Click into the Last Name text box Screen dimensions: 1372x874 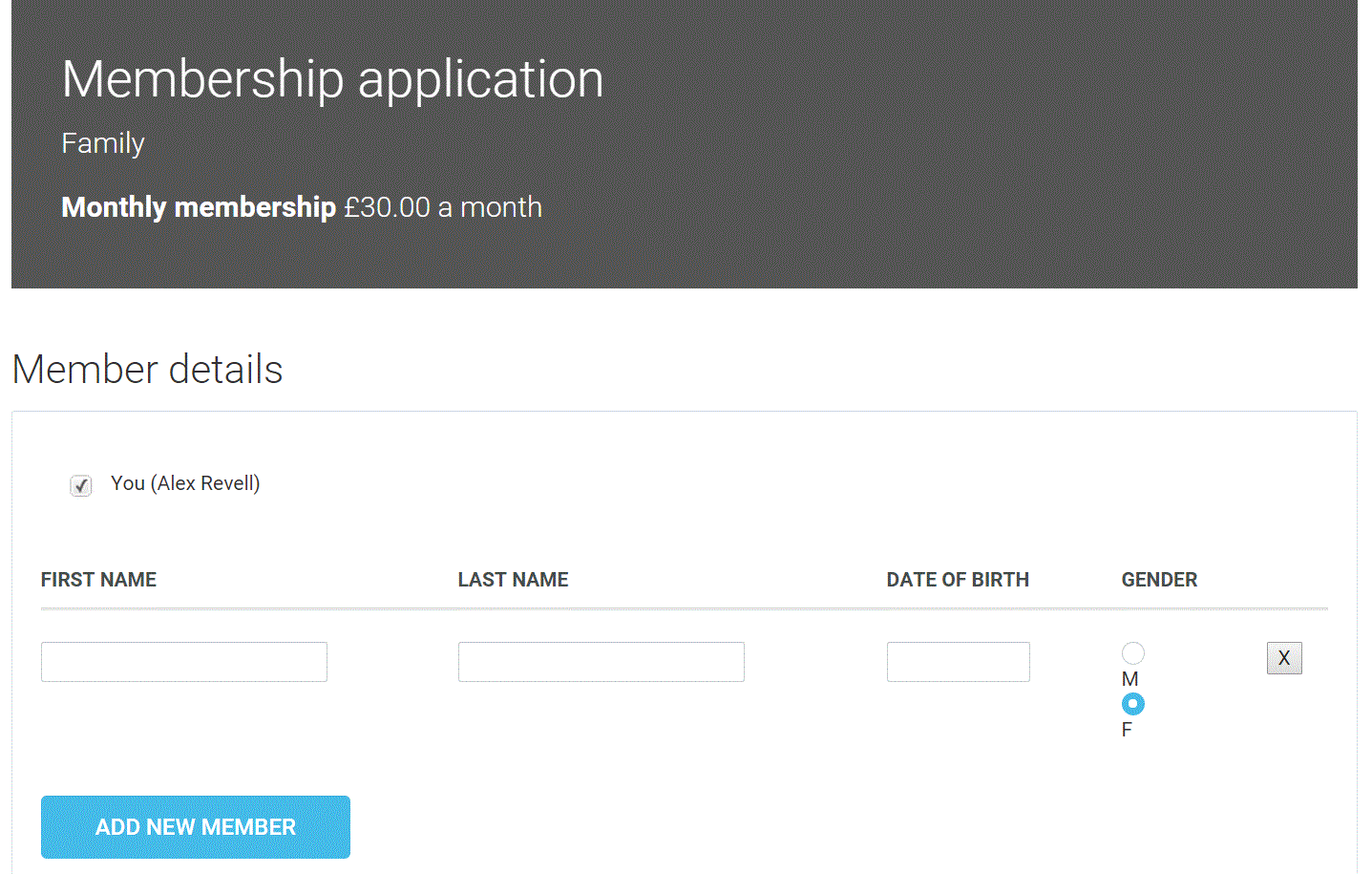point(602,662)
